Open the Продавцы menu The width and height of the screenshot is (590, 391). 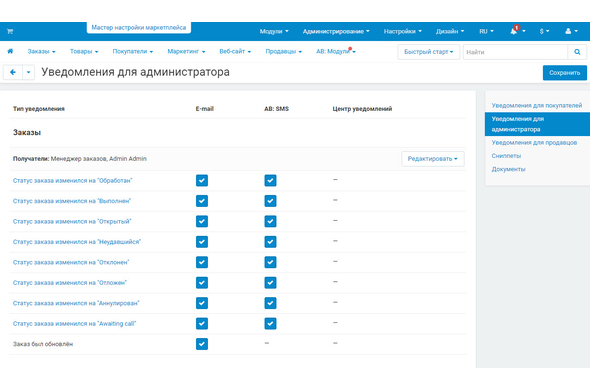(283, 52)
